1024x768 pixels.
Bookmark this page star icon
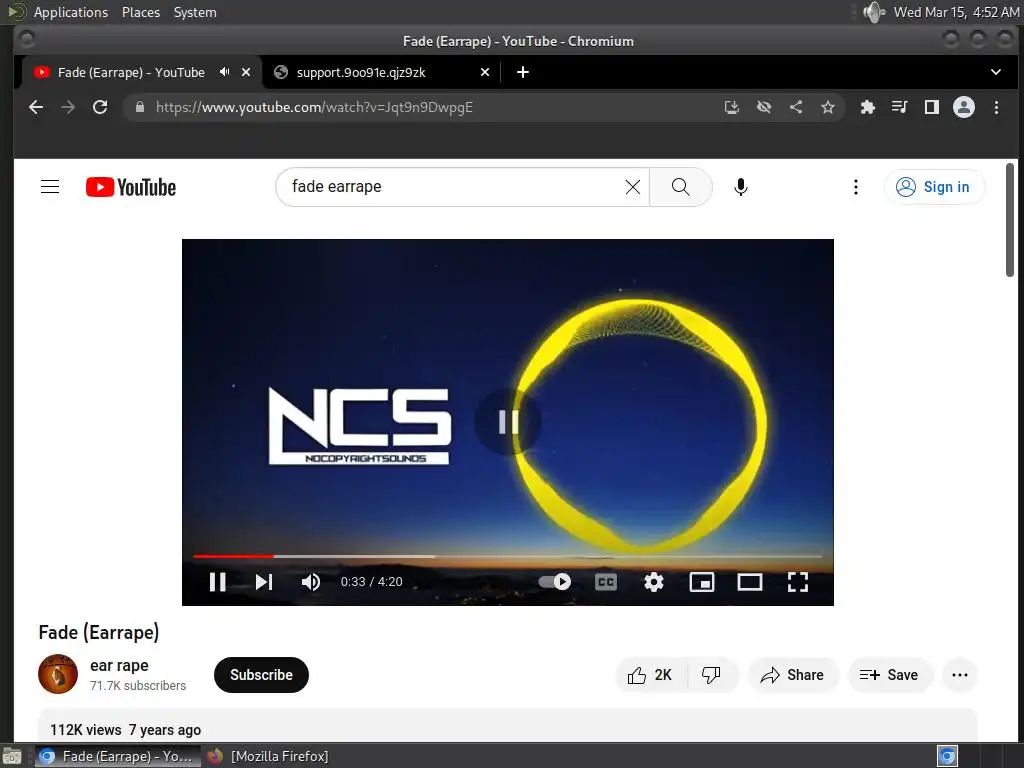[828, 107]
